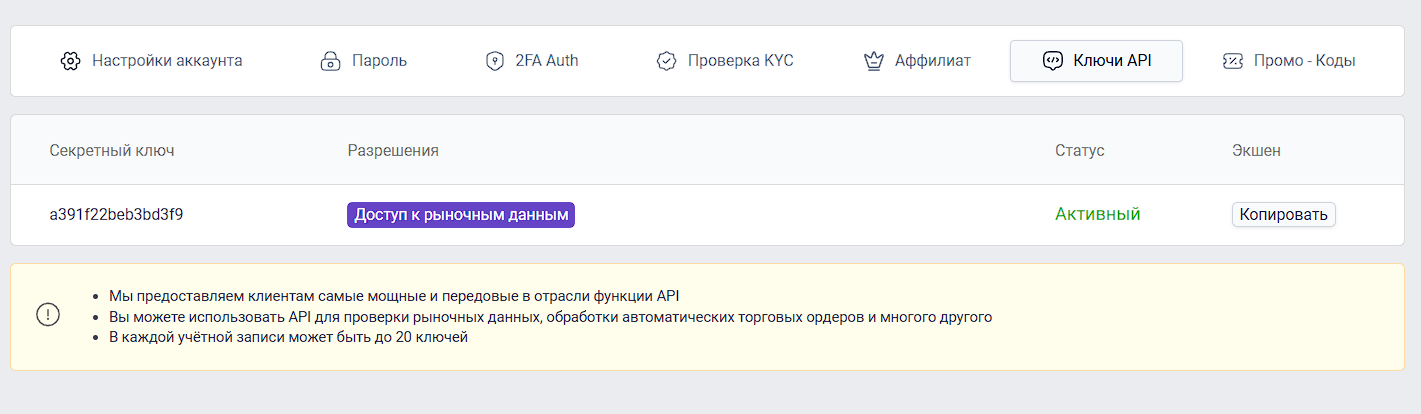
Task: Go to the 2FA Auth tab
Action: (546, 61)
